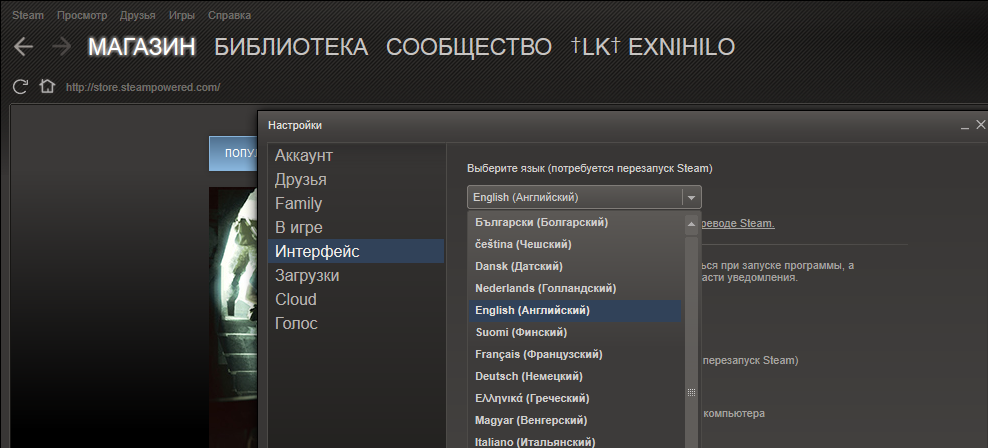Choose highlighted English (Английский) list item
This screenshot has width=988, height=448.
click(x=575, y=310)
